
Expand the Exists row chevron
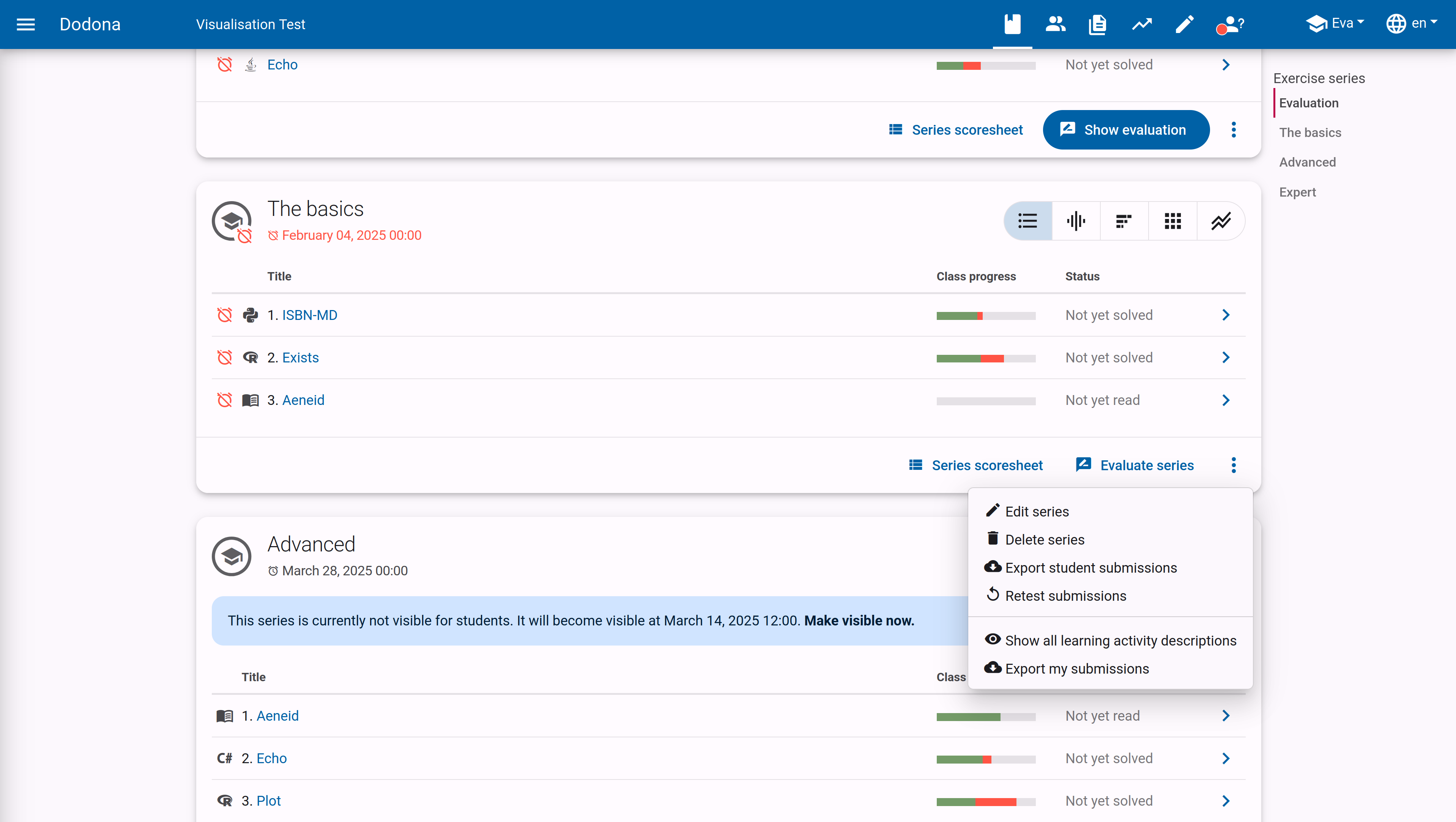tap(1225, 357)
